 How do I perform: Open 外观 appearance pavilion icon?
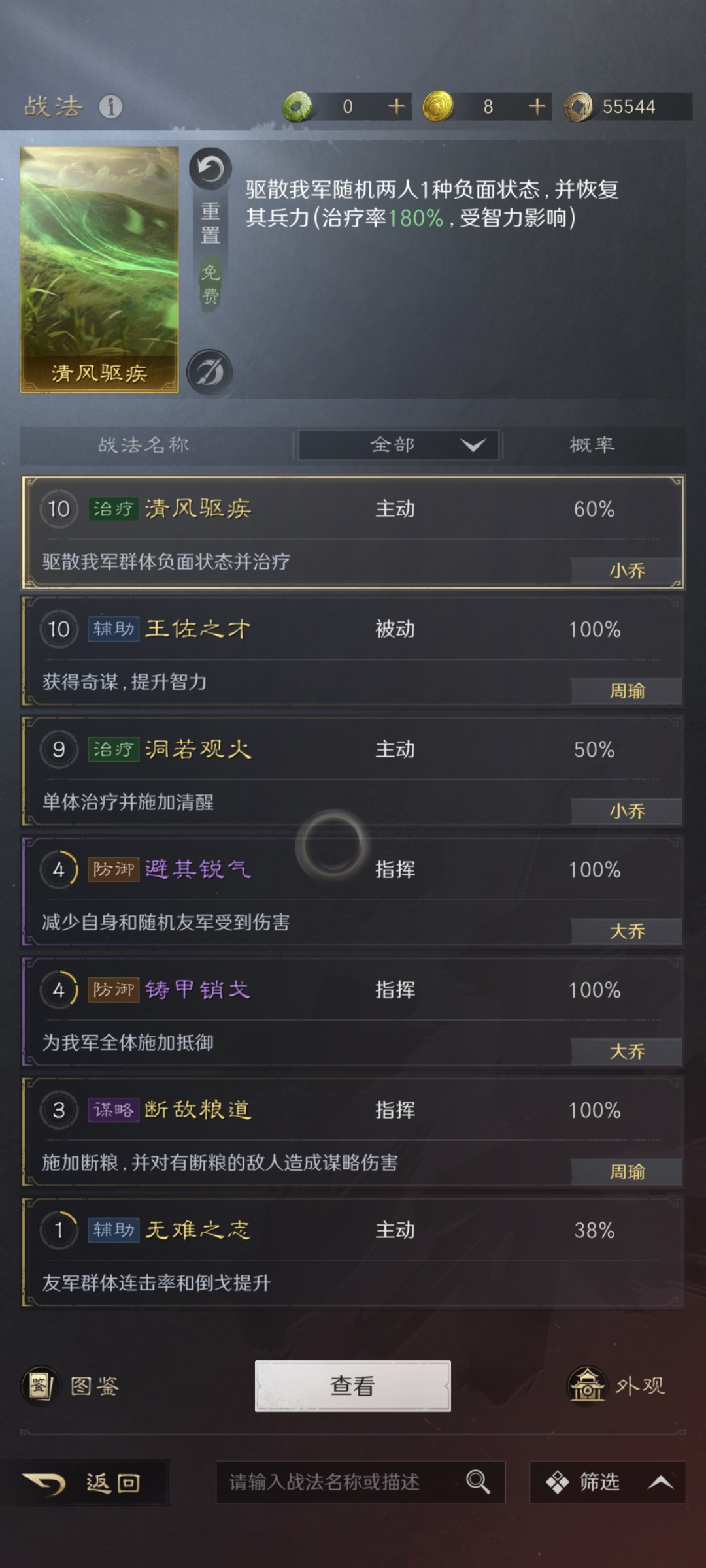coord(587,1386)
